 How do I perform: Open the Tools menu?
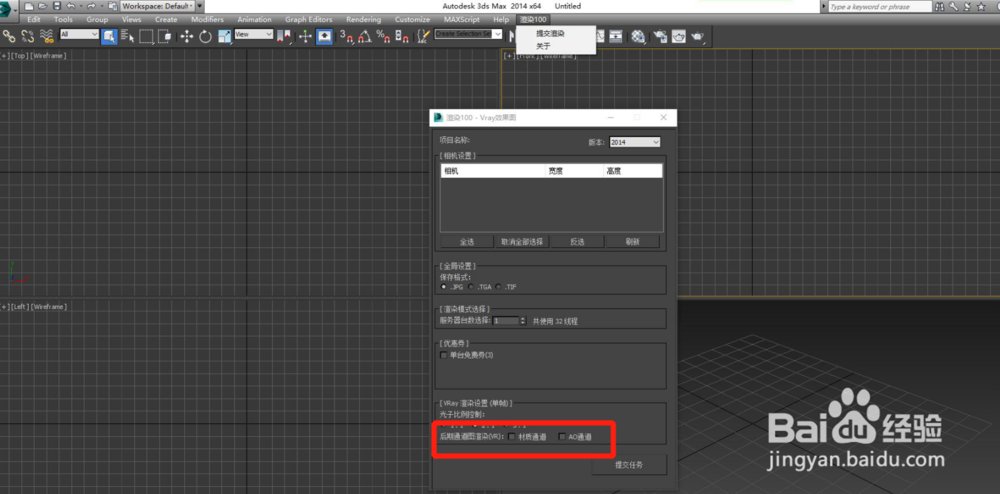(63, 20)
